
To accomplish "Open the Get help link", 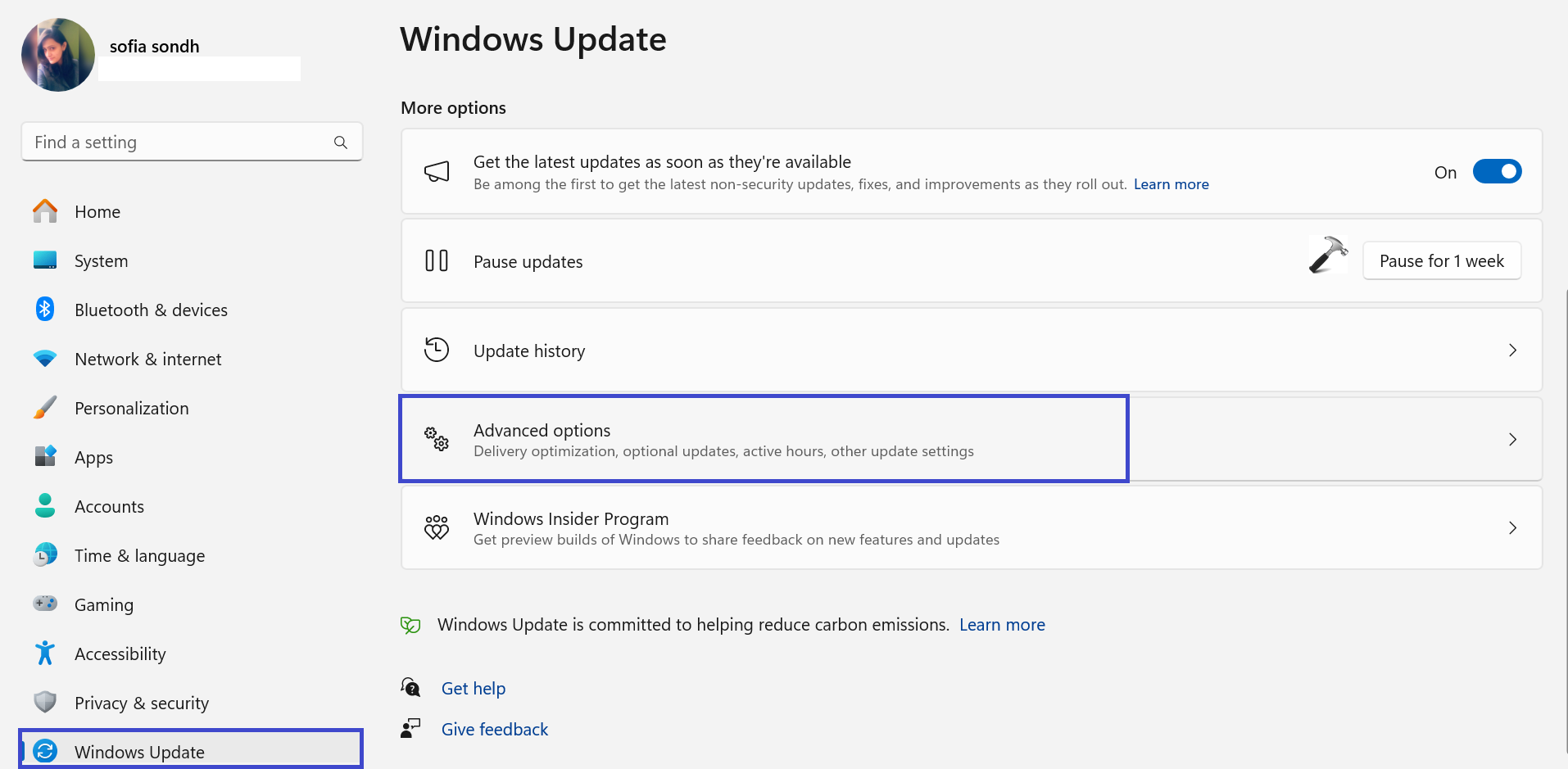I will 474,689.
